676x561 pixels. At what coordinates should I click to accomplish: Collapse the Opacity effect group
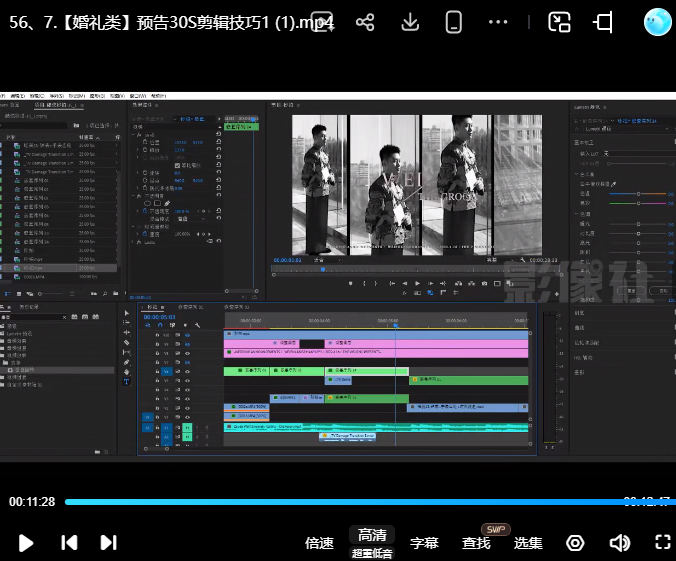click(133, 196)
